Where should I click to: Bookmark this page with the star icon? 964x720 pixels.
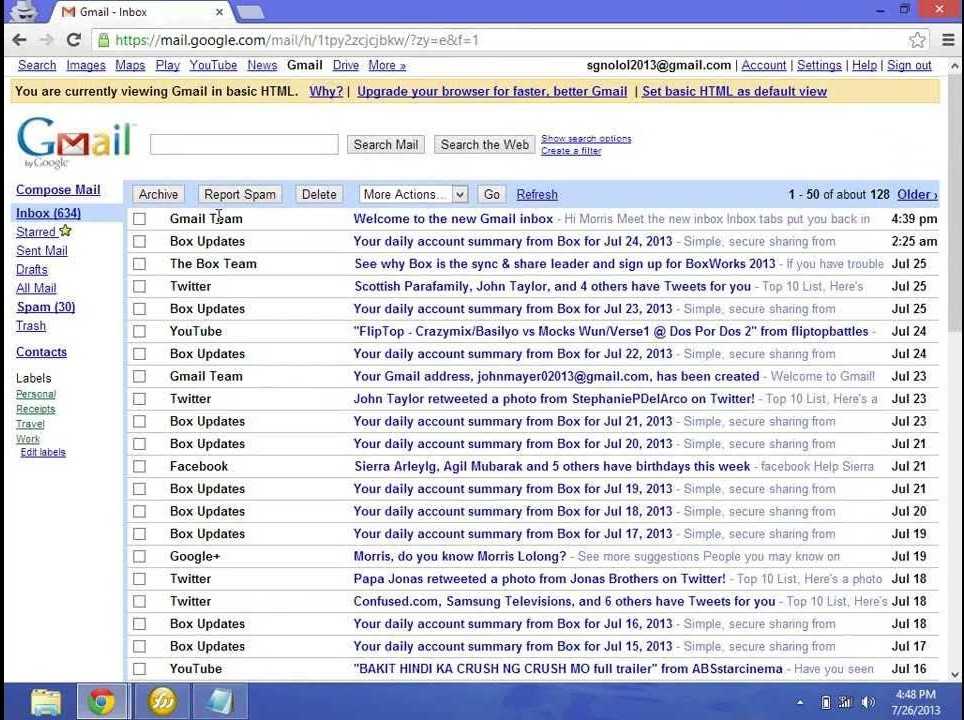tap(917, 40)
